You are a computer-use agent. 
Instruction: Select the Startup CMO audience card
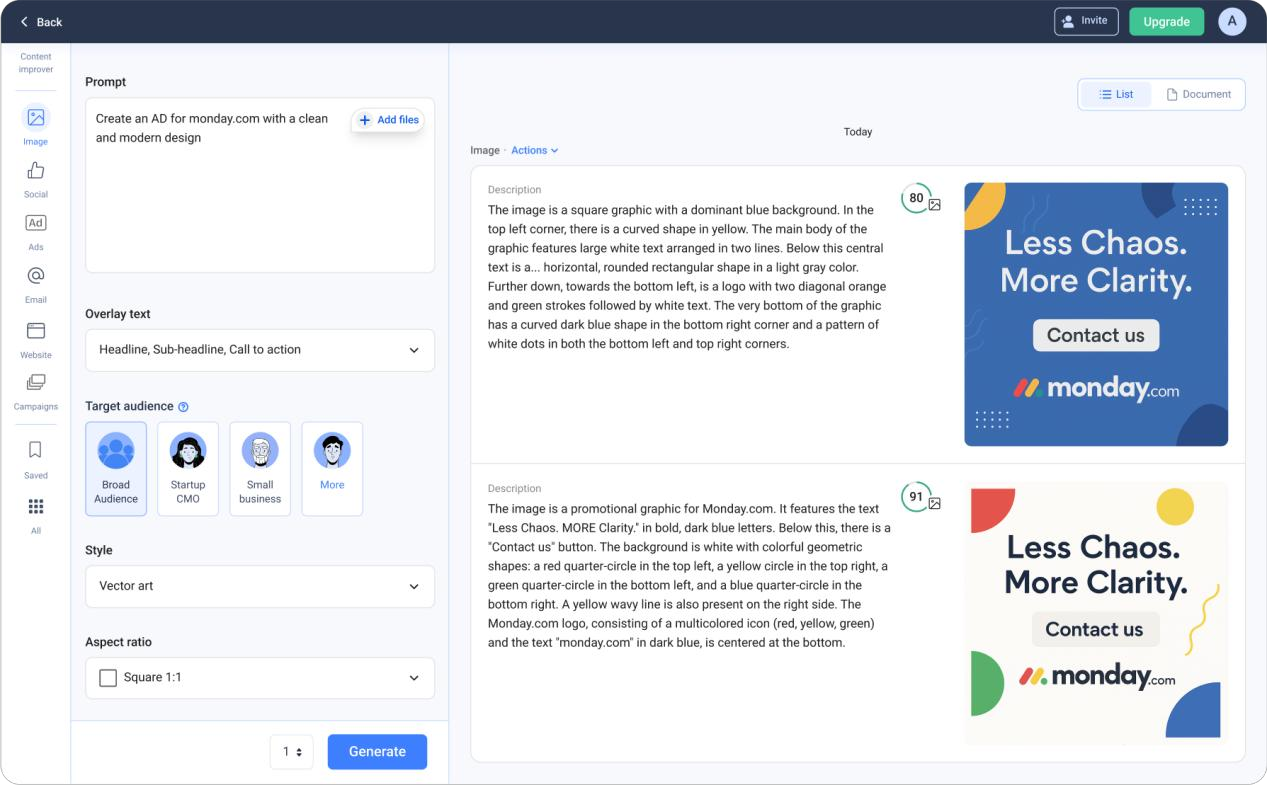point(188,469)
